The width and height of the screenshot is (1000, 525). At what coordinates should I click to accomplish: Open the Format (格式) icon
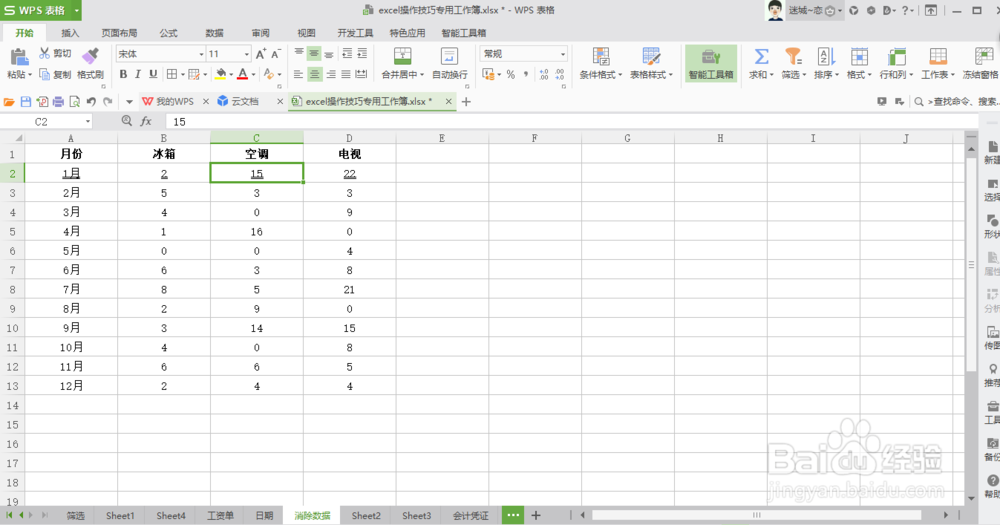(859, 56)
